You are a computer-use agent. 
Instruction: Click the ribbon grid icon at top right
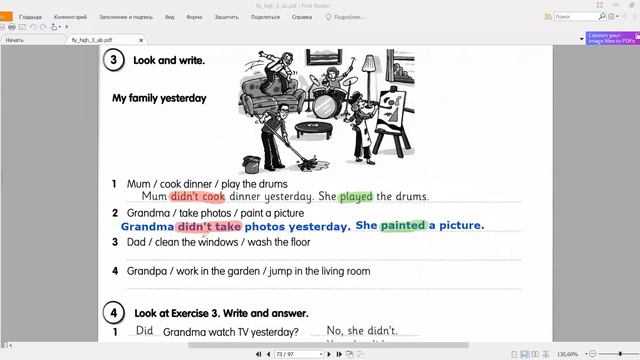(x=600, y=5)
